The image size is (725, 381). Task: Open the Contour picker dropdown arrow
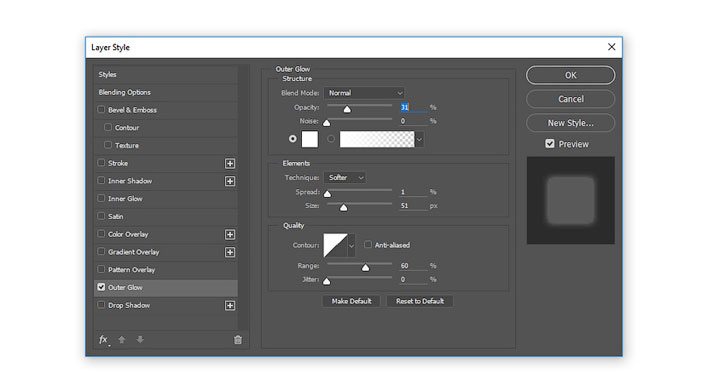point(351,246)
